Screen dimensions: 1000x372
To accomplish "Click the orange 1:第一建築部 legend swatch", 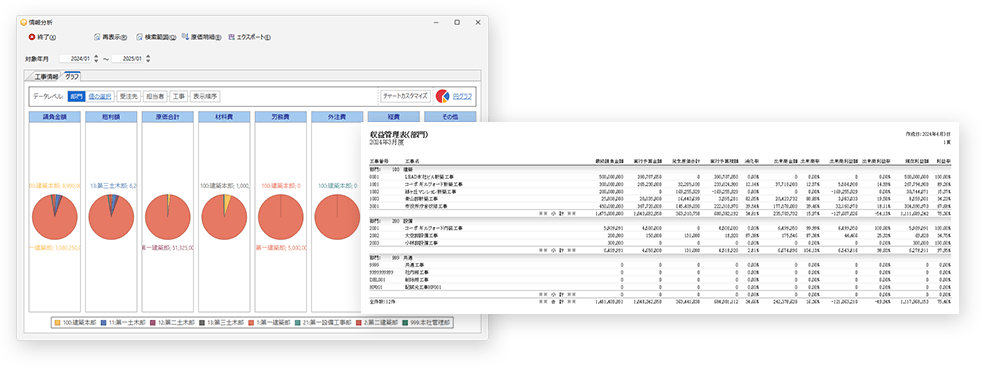I will click(x=251, y=324).
